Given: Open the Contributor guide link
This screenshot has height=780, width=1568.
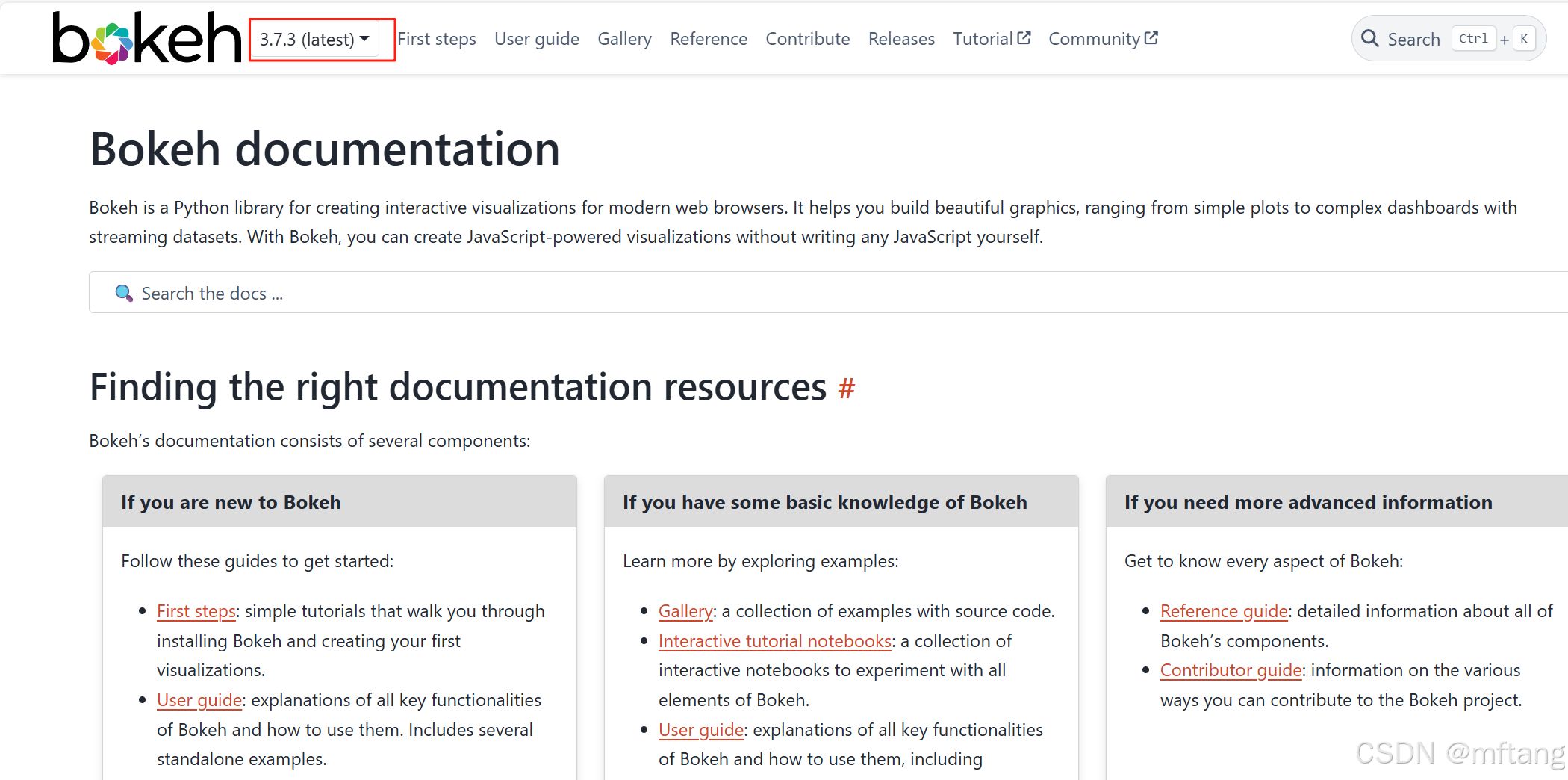Looking at the screenshot, I should pos(1231,670).
